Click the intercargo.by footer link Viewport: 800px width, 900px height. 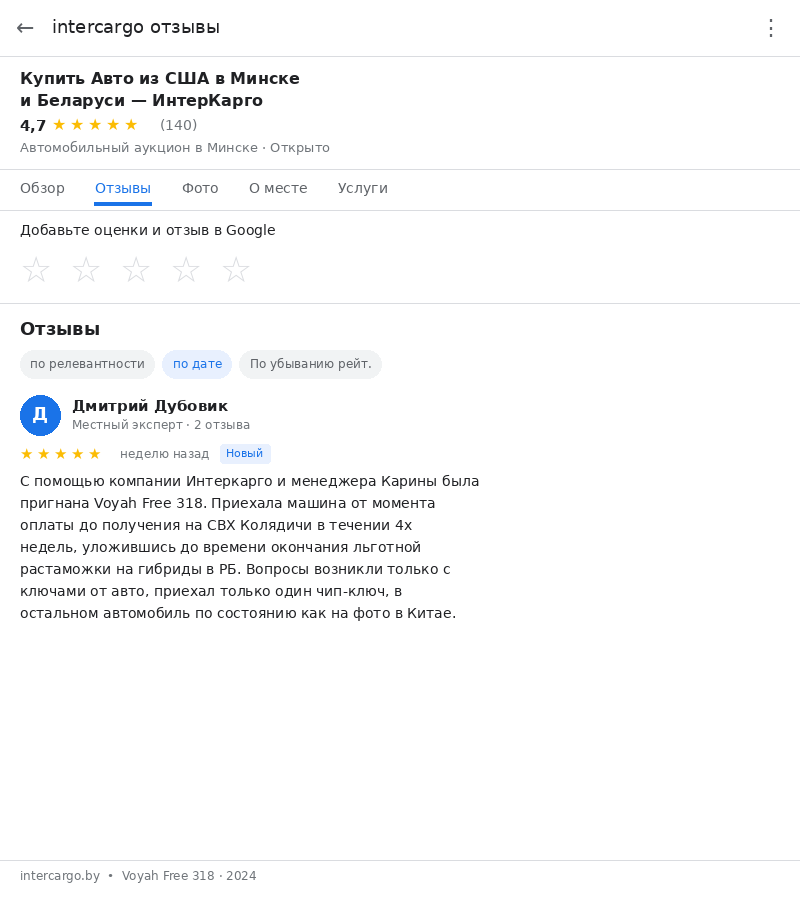coord(60,876)
